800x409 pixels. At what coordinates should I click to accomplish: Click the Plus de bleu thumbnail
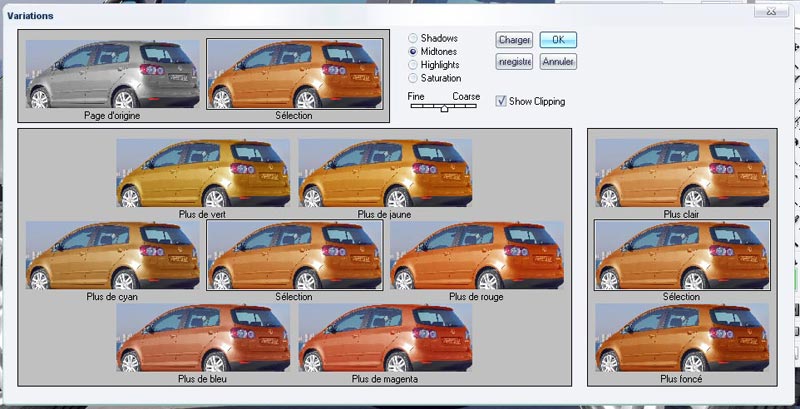pyautogui.click(x=203, y=338)
